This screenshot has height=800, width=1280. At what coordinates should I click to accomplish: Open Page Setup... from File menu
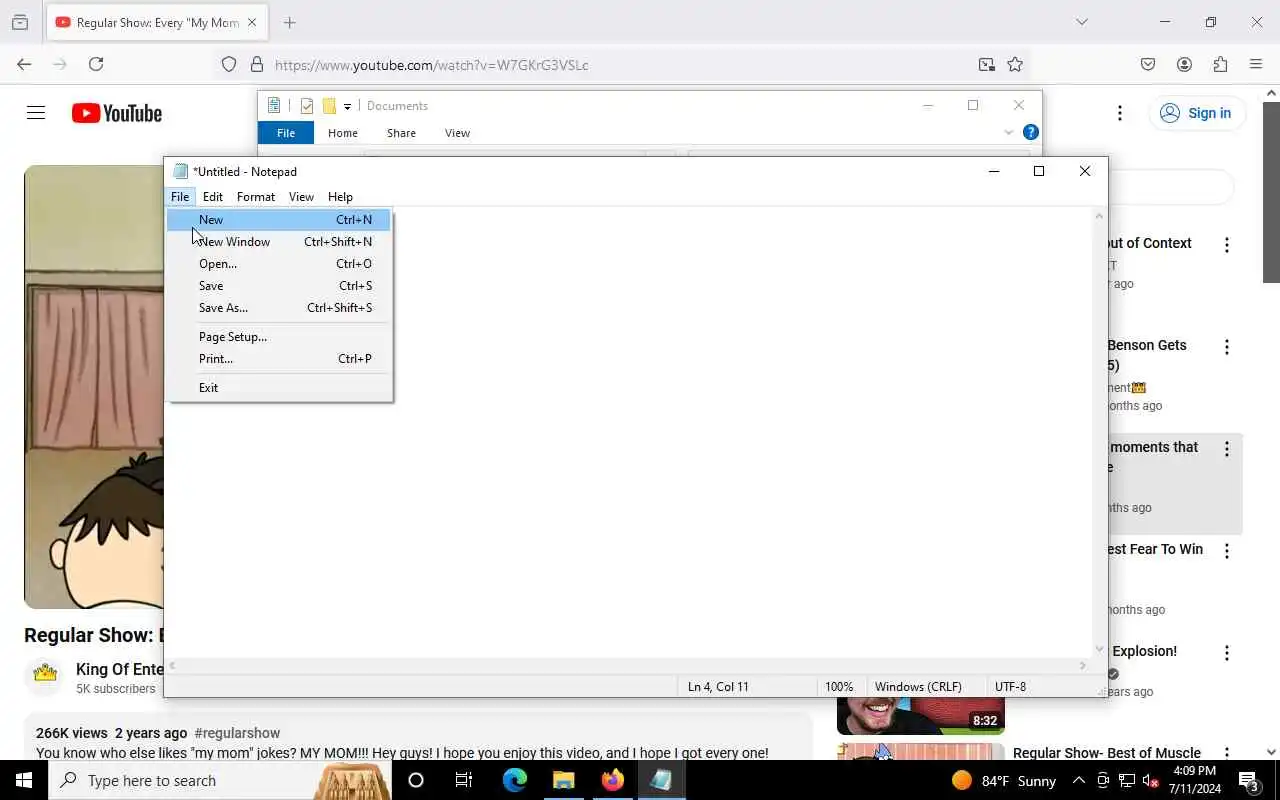point(279,337)
